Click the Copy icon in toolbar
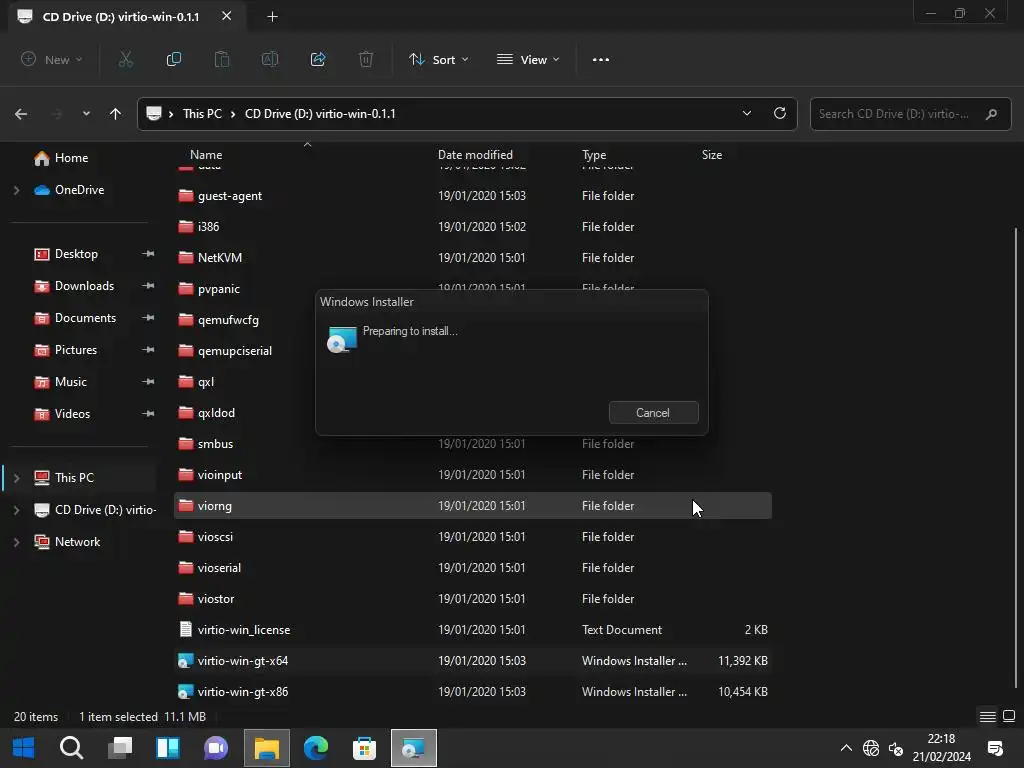Image resolution: width=1024 pixels, height=768 pixels. coord(174,59)
